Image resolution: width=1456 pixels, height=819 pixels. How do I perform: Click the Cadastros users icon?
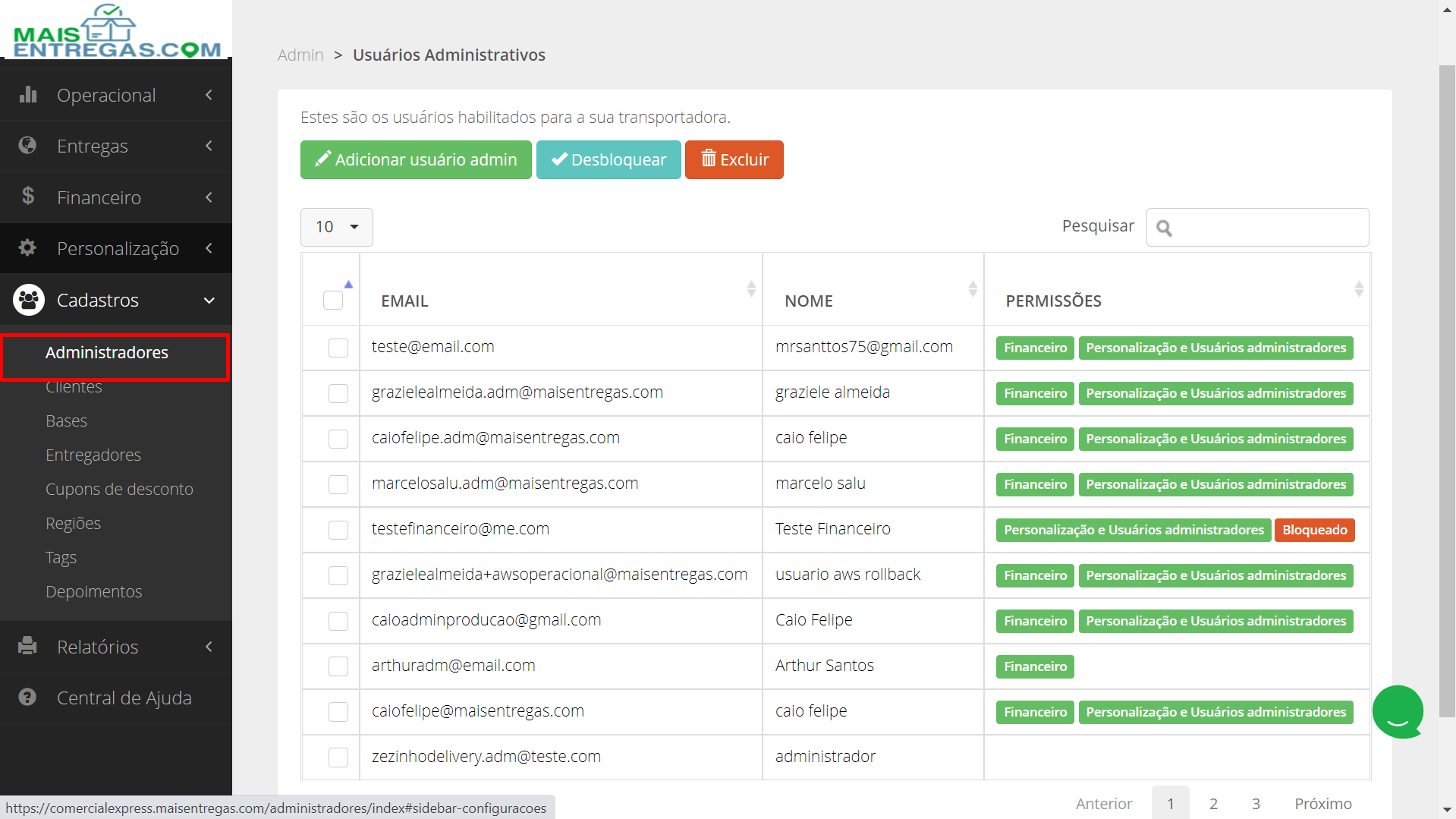(29, 300)
